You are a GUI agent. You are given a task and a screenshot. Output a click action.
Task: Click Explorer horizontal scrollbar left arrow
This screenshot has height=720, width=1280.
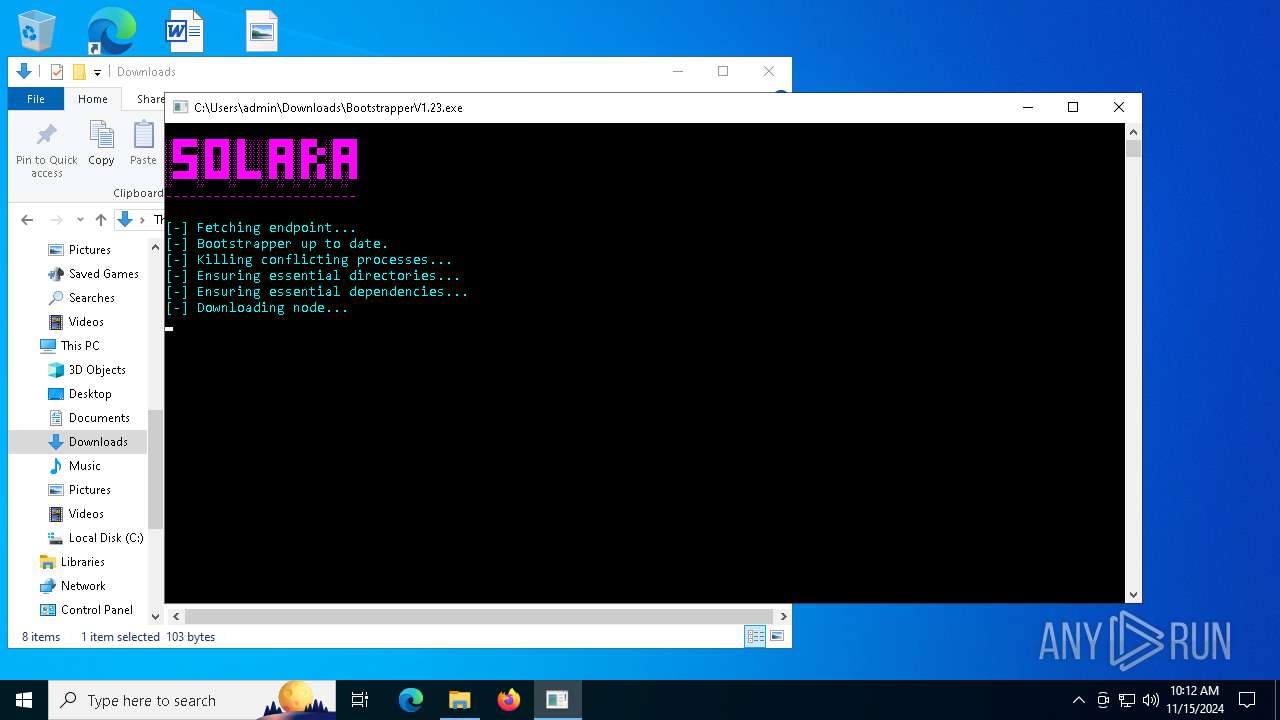pos(176,616)
